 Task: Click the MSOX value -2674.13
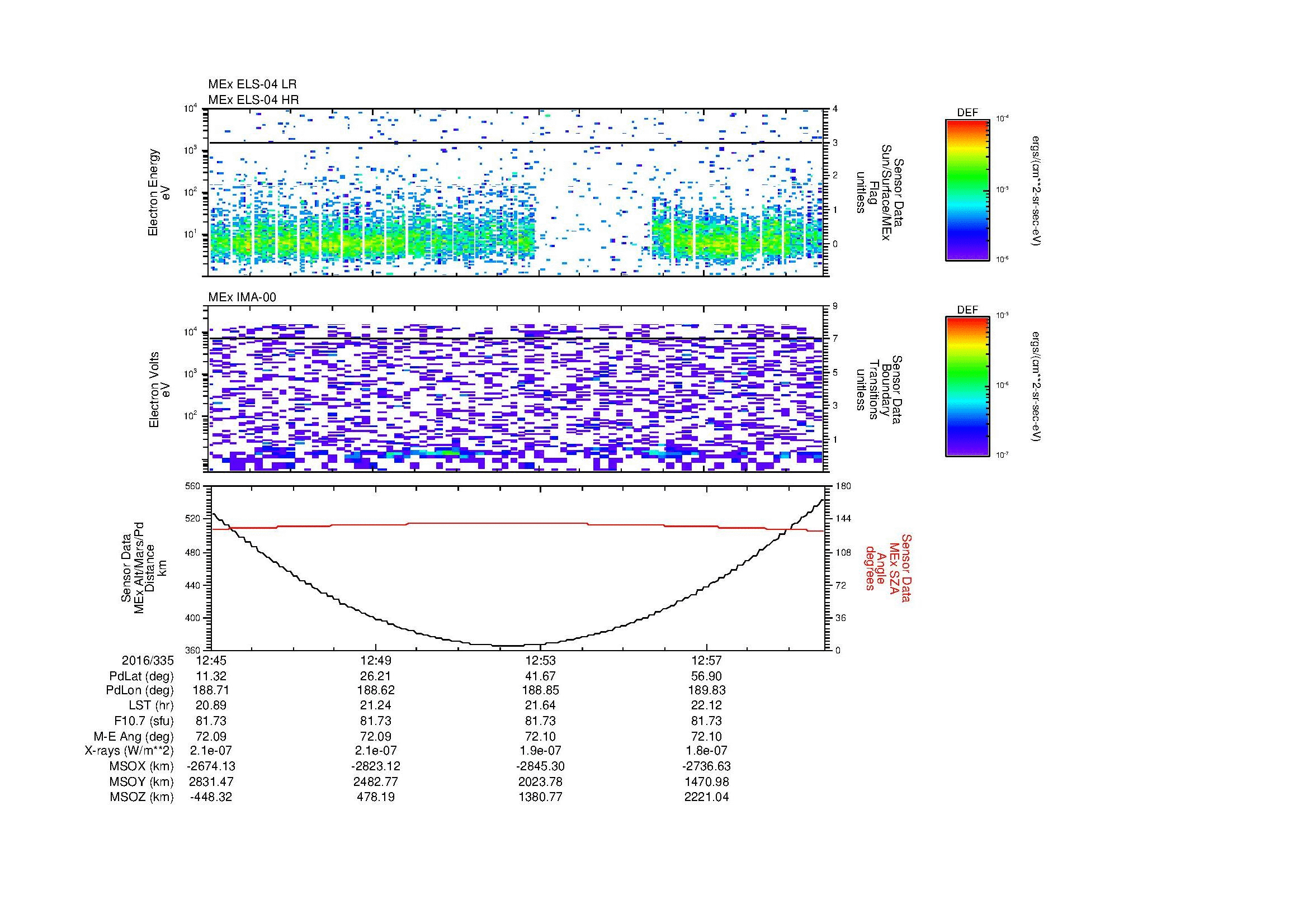pyautogui.click(x=211, y=766)
